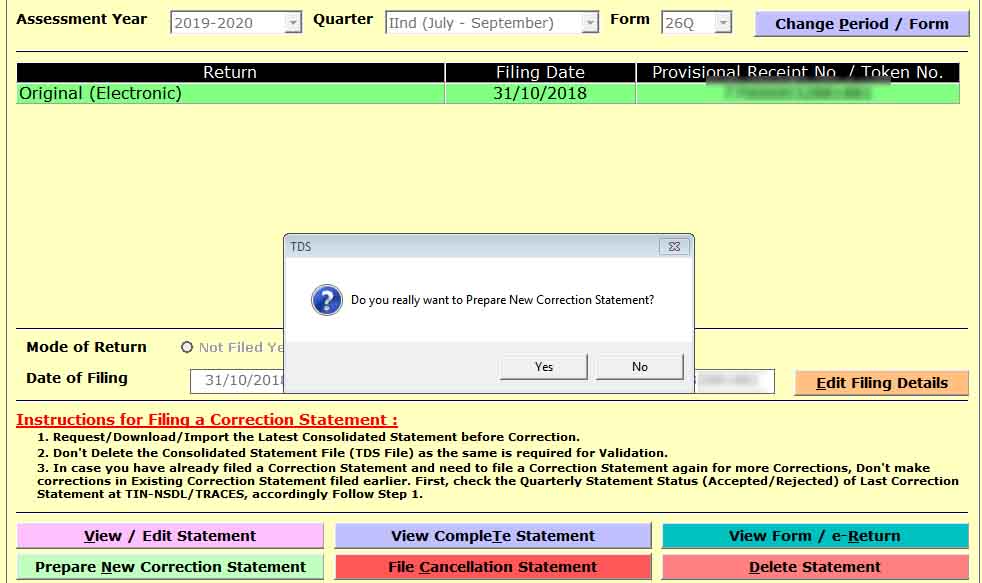The height and width of the screenshot is (583, 982).
Task: Open the Form 26Q dropdown
Action: (x=722, y=23)
